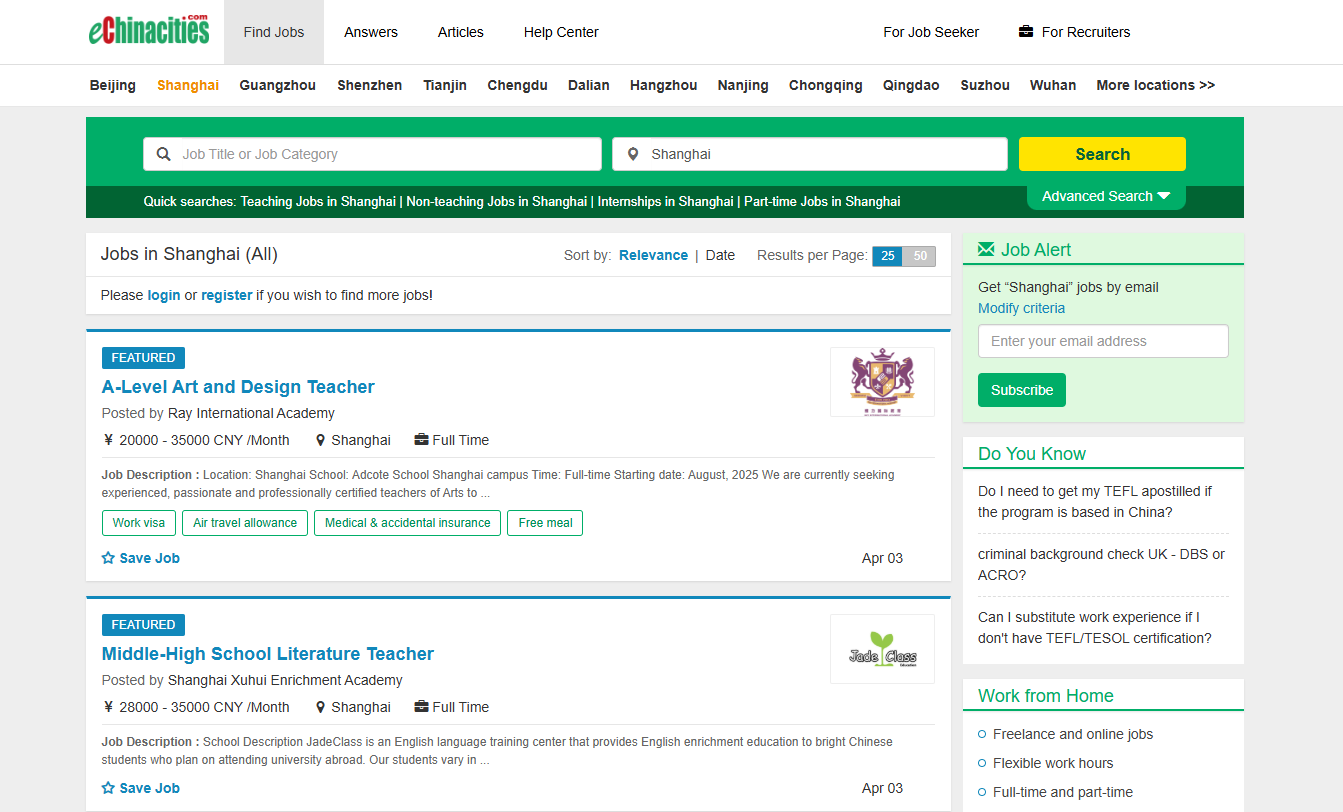Open criminal background check UK question

1101,565
